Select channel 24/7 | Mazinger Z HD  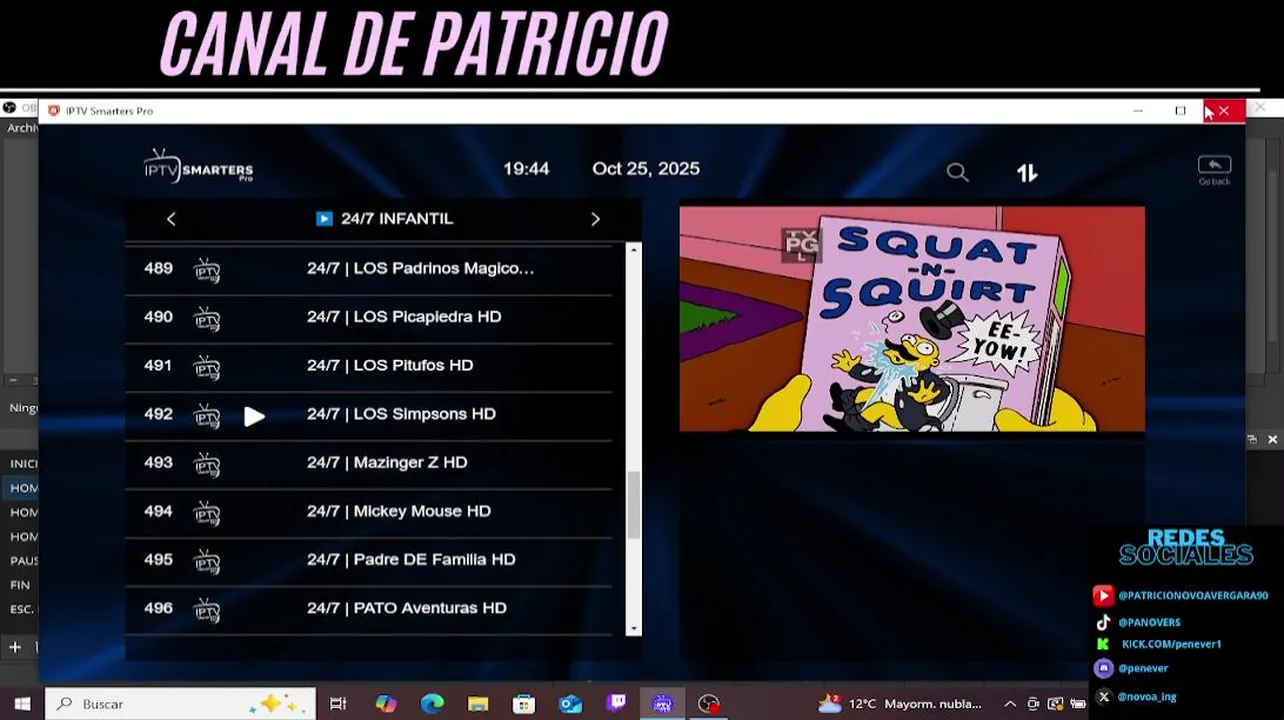click(x=368, y=463)
